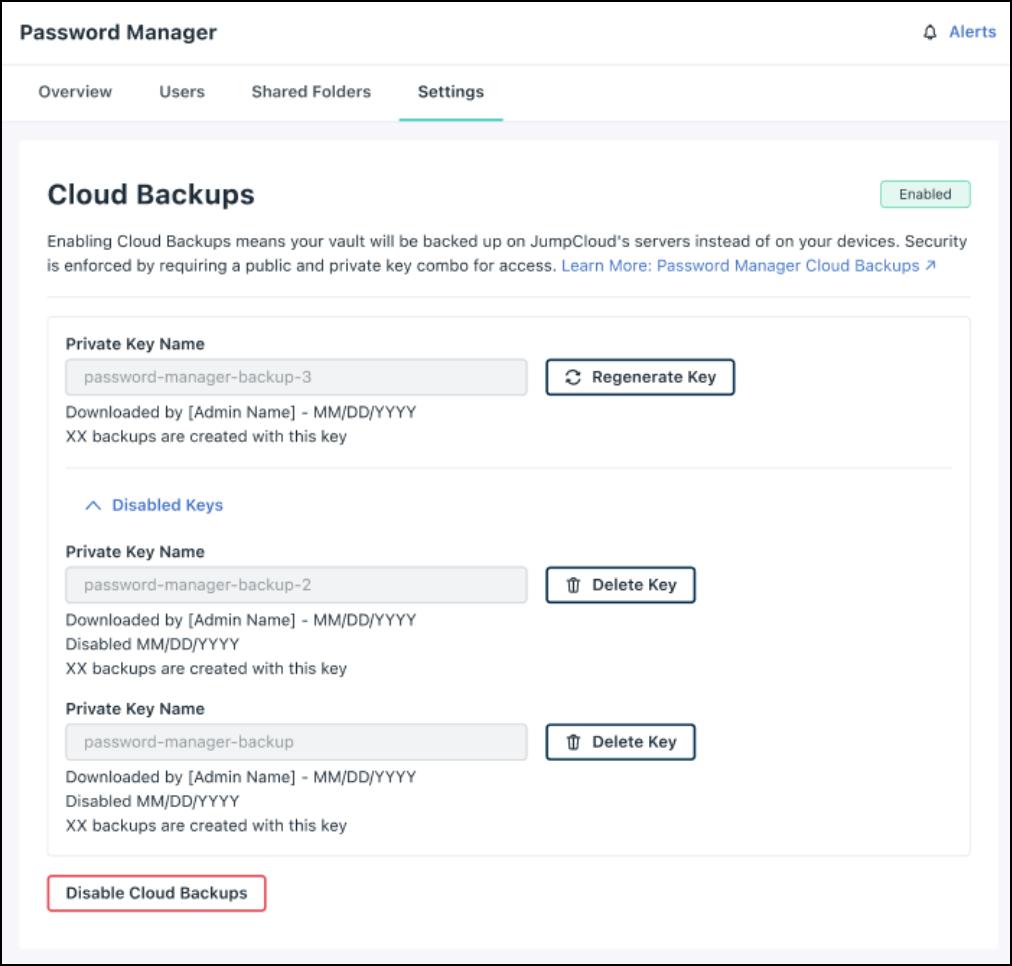
Task: Click the green Enabled status badge
Action: (x=925, y=194)
